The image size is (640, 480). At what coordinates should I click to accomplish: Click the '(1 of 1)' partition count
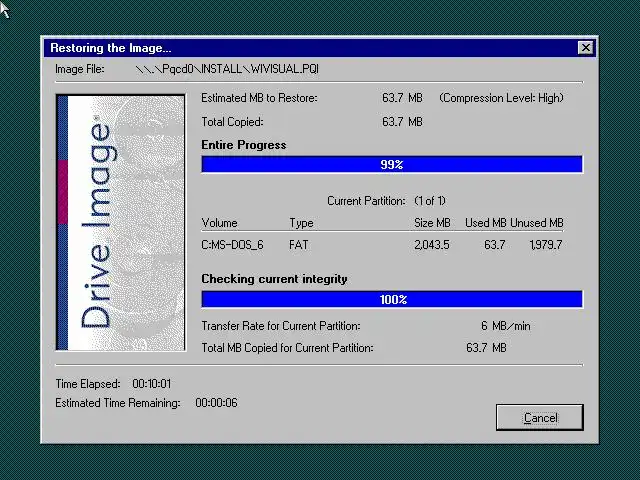coord(430,201)
